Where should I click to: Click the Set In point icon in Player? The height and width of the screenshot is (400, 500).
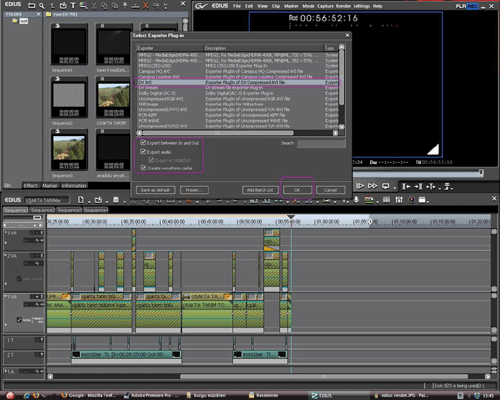tap(406, 186)
